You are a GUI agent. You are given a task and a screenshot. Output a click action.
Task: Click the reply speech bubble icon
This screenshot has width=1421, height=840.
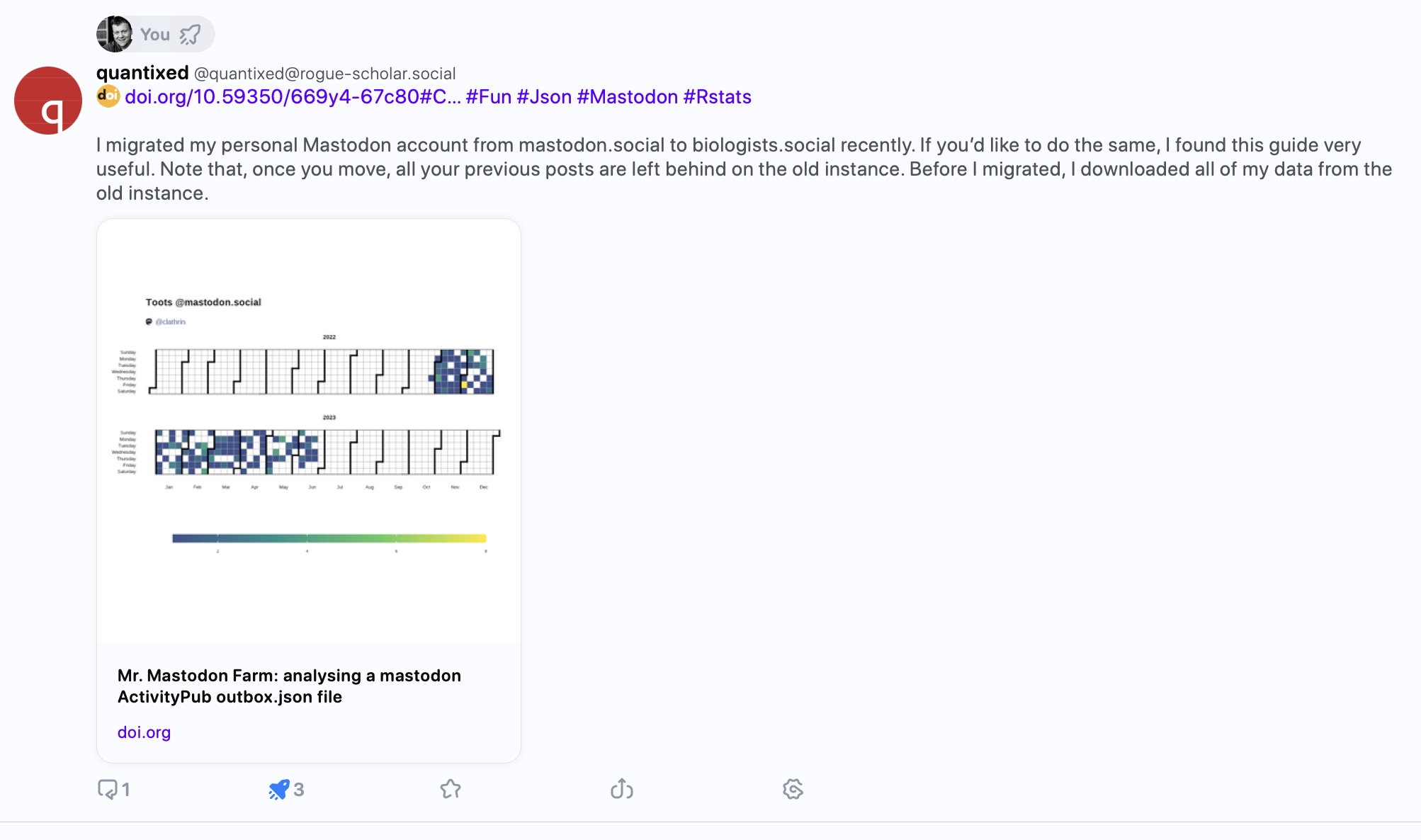coord(108,789)
